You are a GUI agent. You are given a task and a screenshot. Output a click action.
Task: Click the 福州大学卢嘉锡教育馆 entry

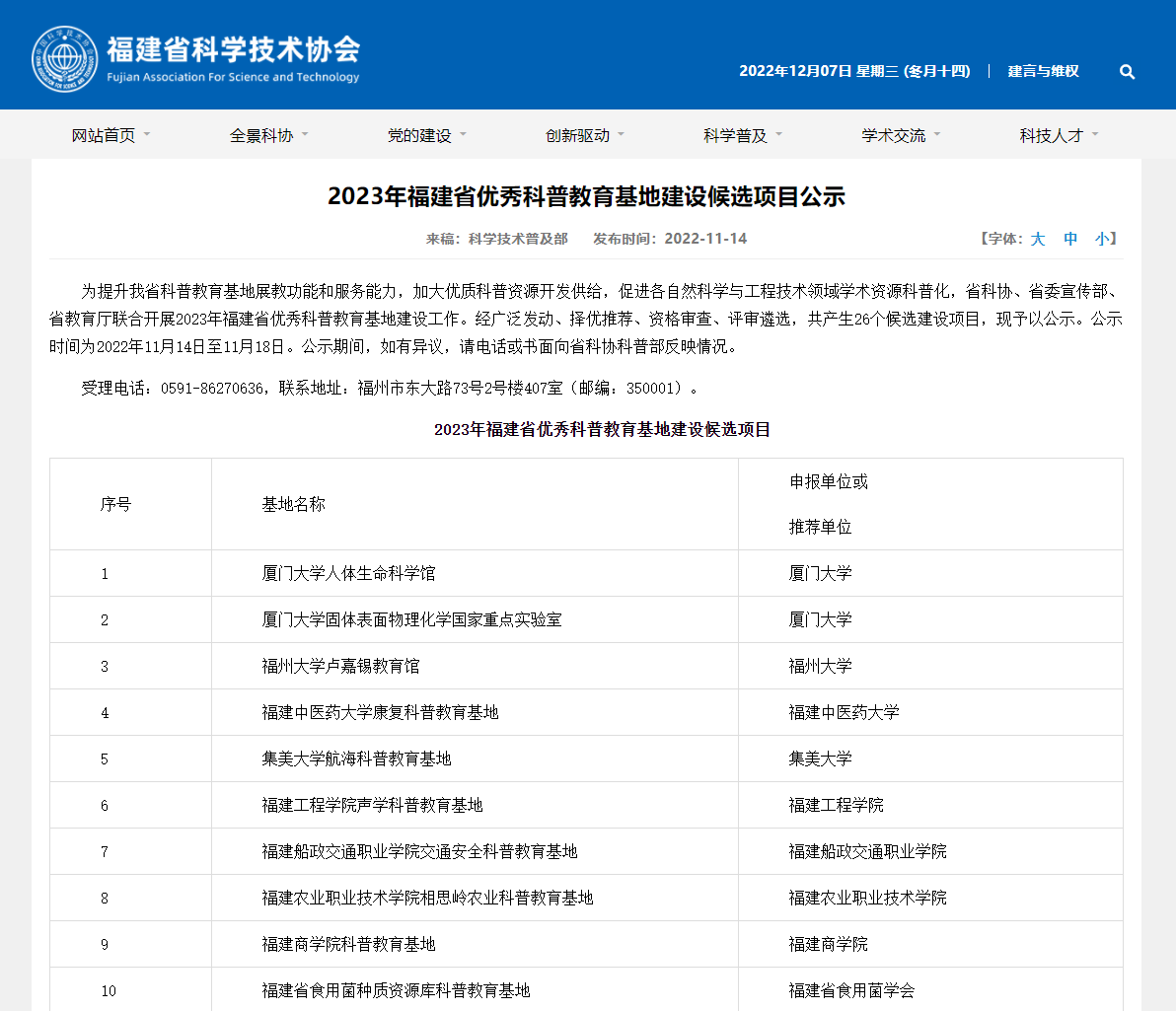click(340, 666)
